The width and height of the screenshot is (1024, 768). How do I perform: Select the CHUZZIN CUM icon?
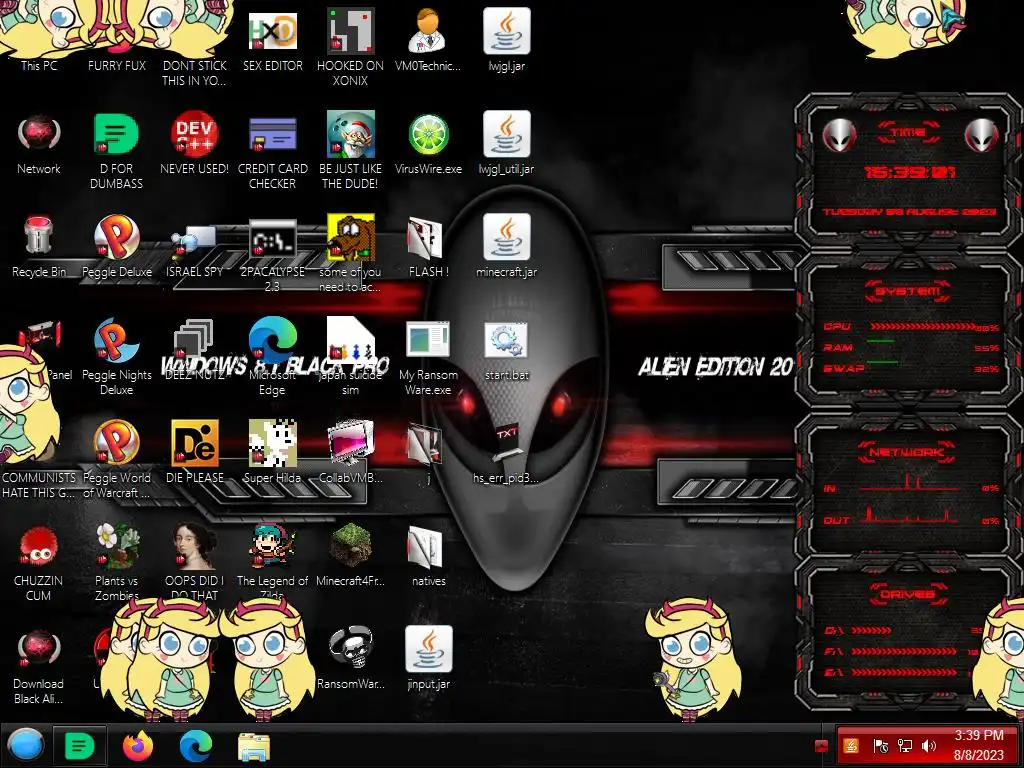[x=39, y=563]
